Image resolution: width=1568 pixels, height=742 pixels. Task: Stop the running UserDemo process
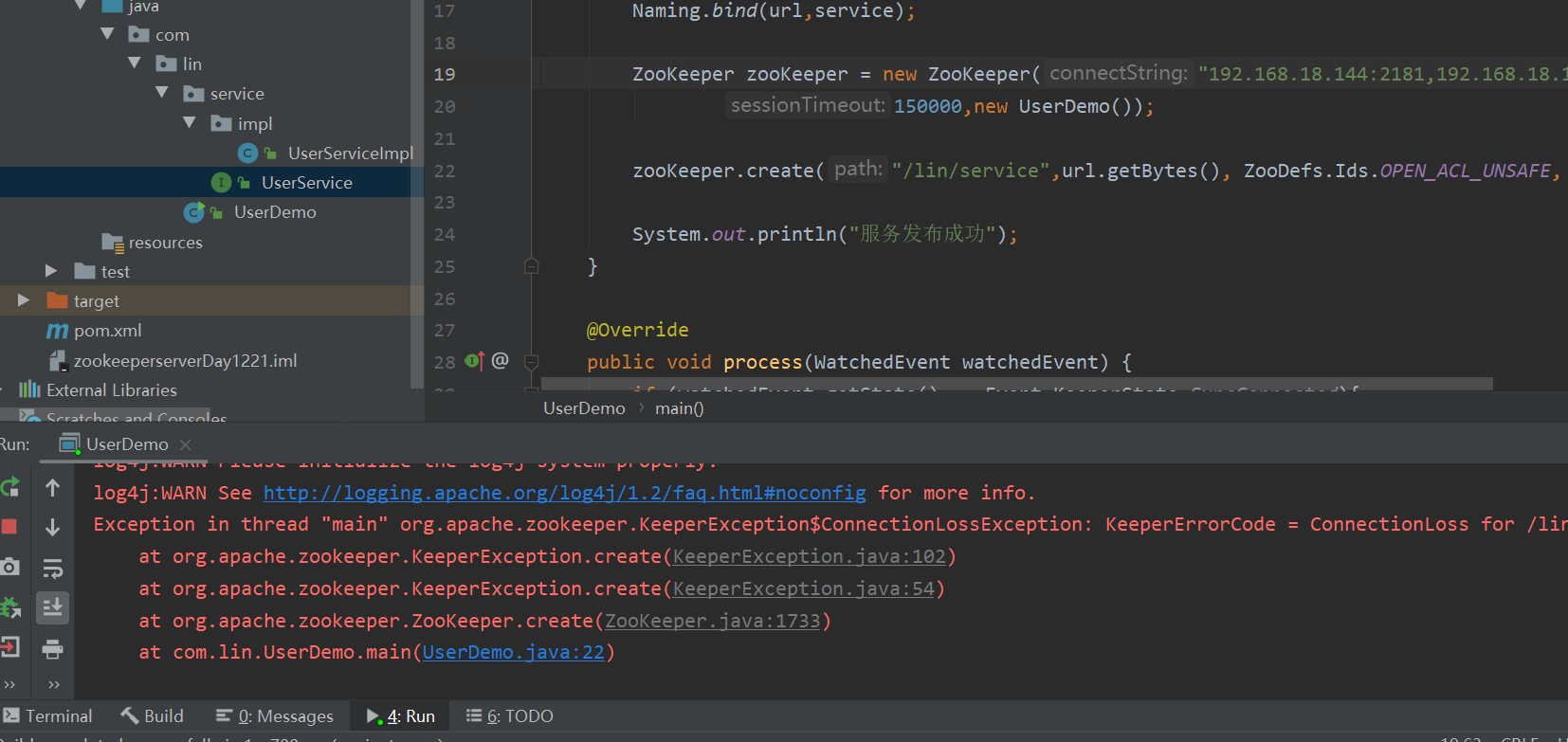[9, 526]
